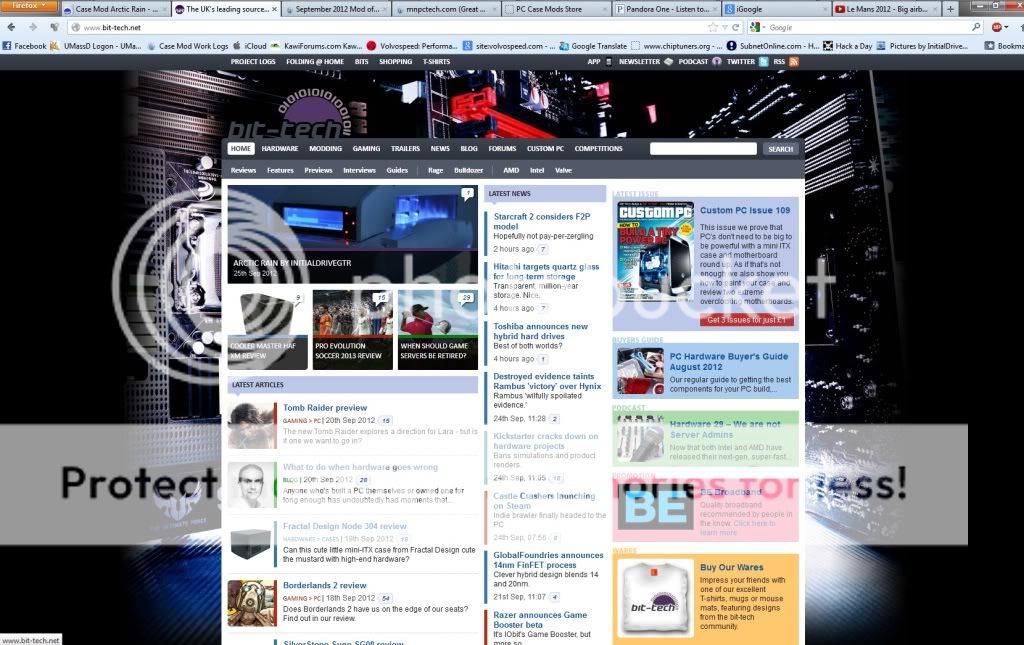Screen dimensions: 1024x645
Task: Open the iCloud bookmark
Action: (x=249, y=46)
